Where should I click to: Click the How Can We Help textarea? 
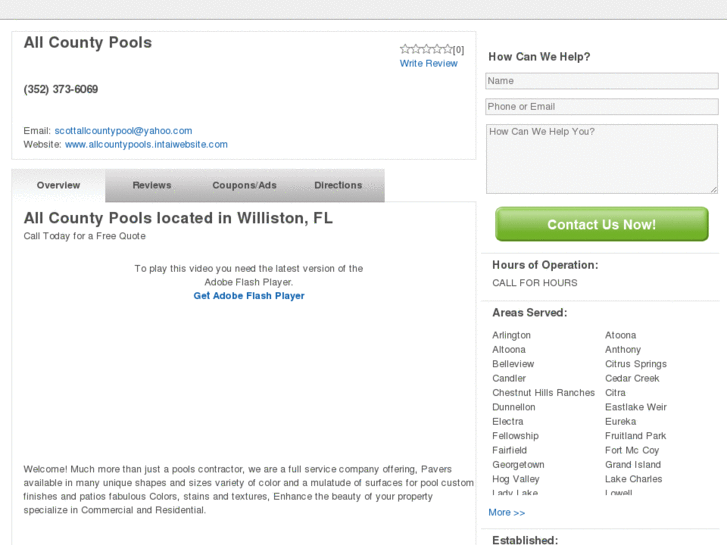(x=601, y=158)
